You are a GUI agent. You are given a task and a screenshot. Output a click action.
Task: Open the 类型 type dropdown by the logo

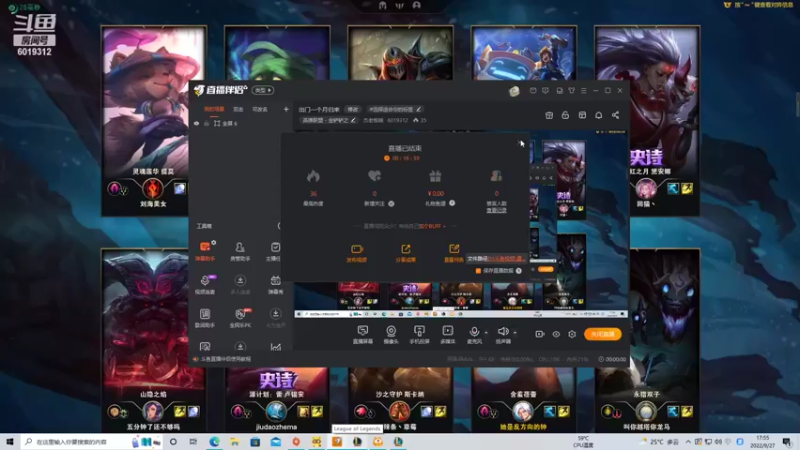(x=263, y=90)
